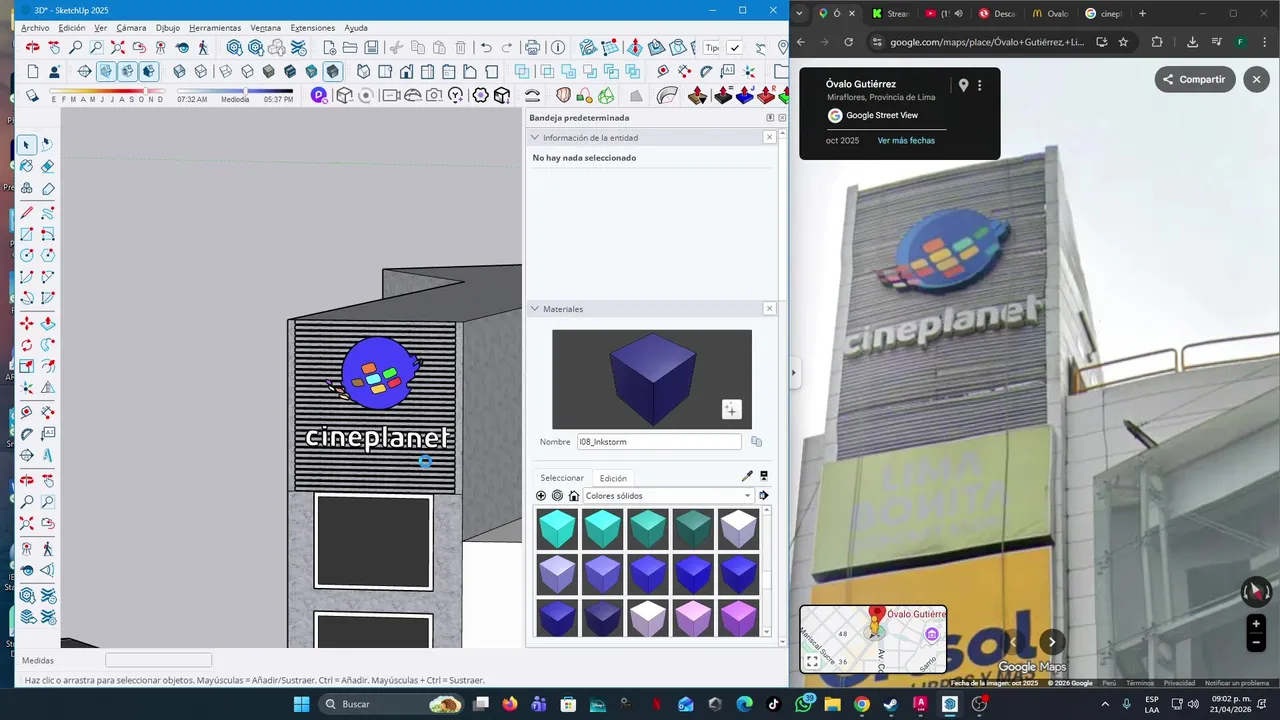The width and height of the screenshot is (1280, 720).
Task: Activate Zoom Extents in the top toolbar
Action: tap(117, 47)
